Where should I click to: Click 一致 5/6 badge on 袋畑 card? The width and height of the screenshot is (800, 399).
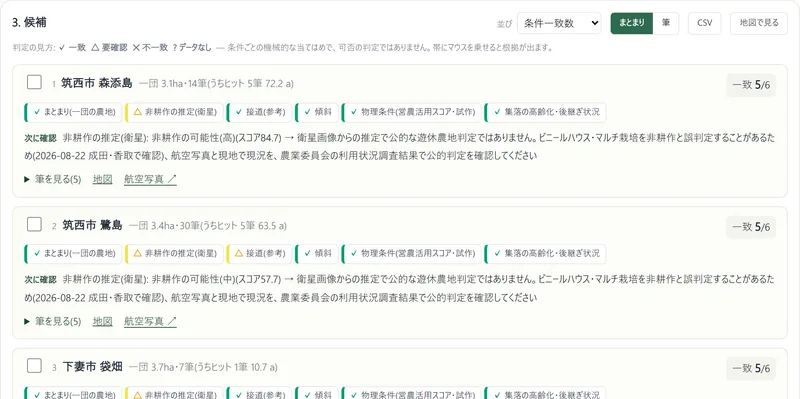coord(751,369)
